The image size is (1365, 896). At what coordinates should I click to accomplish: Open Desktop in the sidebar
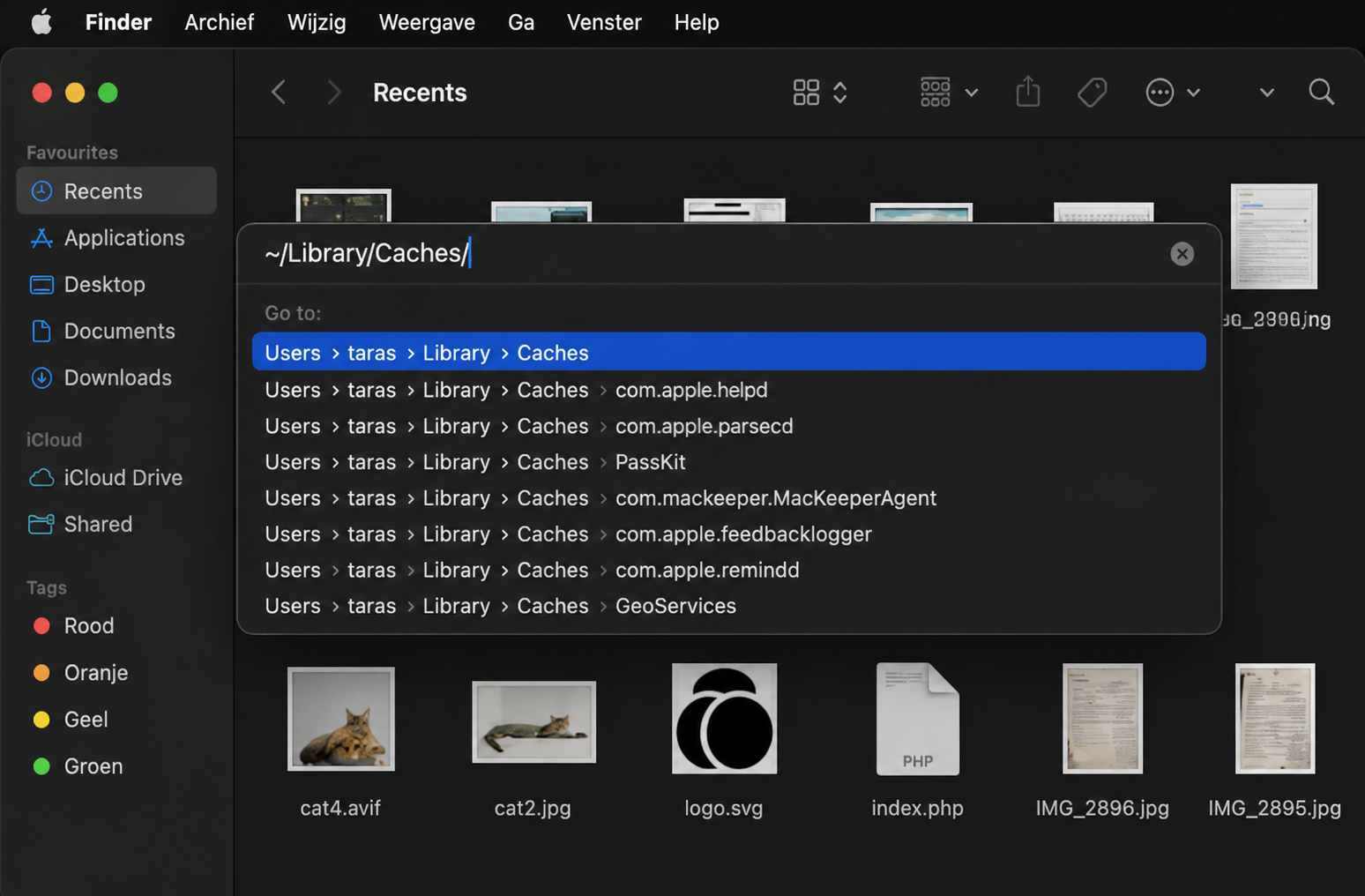pyautogui.click(x=116, y=284)
